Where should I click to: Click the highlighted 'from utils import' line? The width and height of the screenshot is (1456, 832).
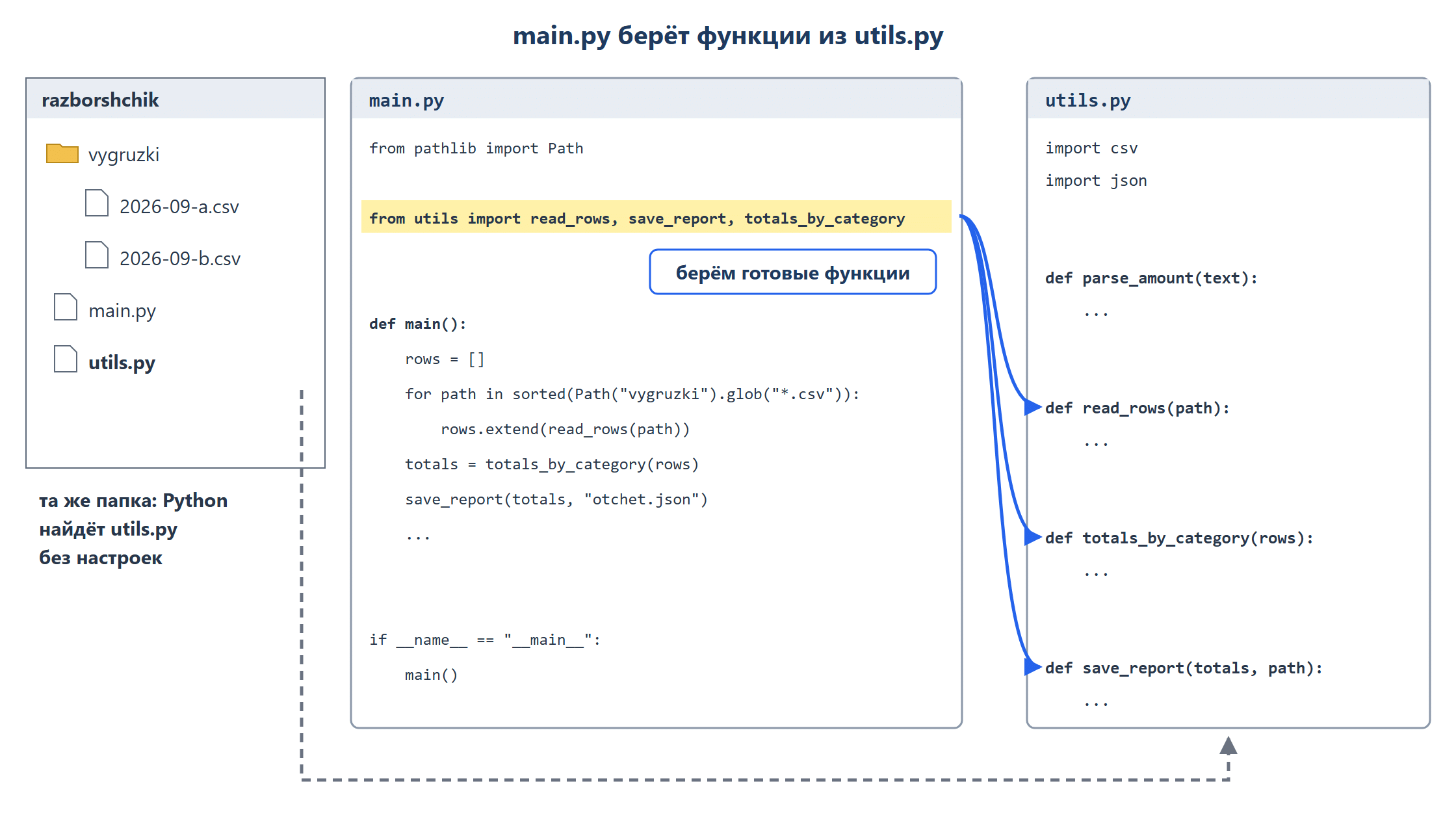click(x=656, y=217)
